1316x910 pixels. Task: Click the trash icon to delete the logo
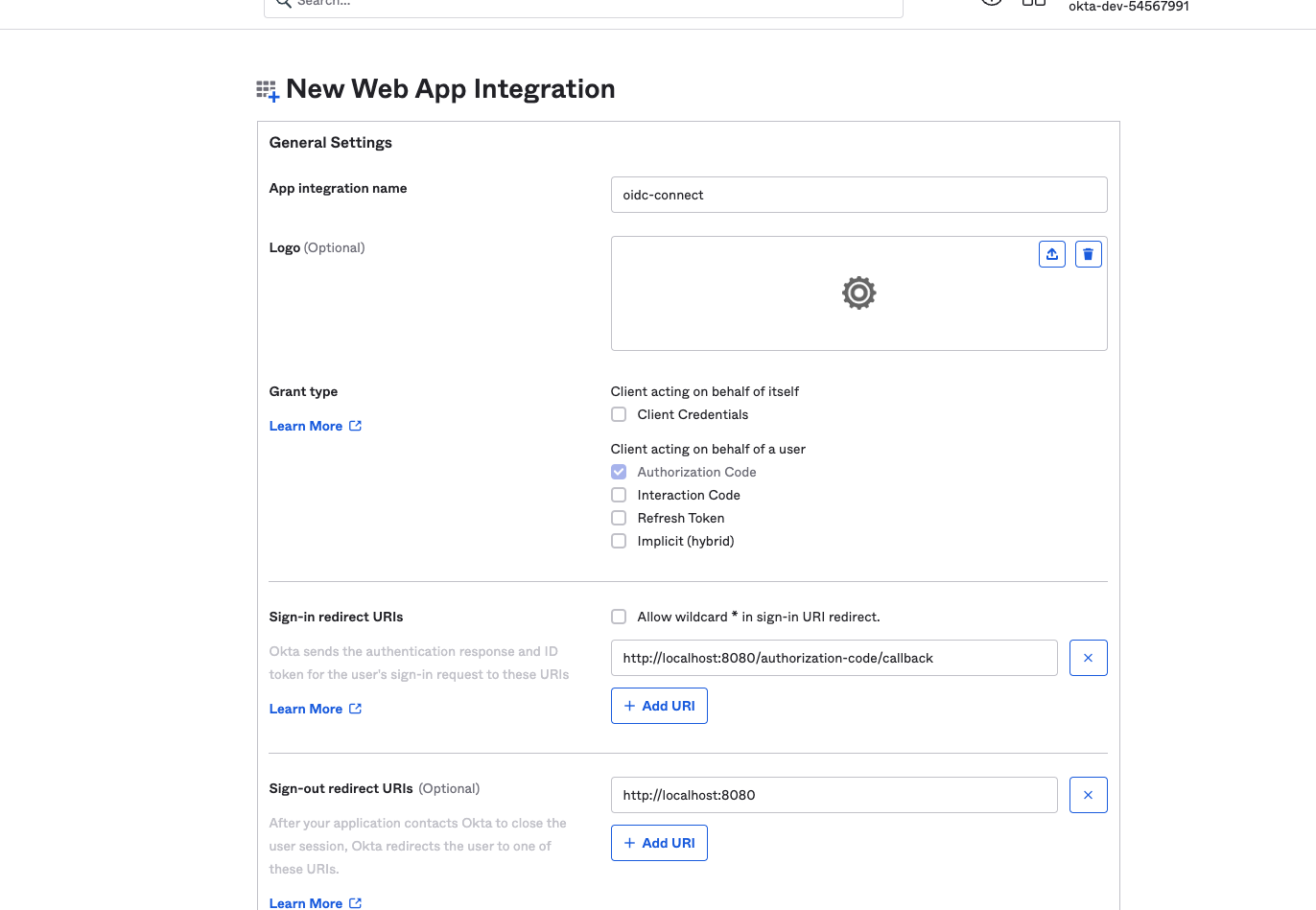[1088, 253]
